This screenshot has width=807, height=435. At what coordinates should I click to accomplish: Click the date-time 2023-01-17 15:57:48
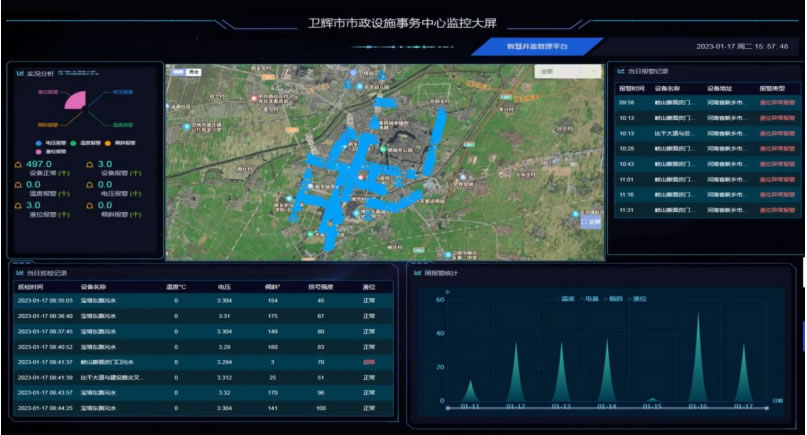742,46
